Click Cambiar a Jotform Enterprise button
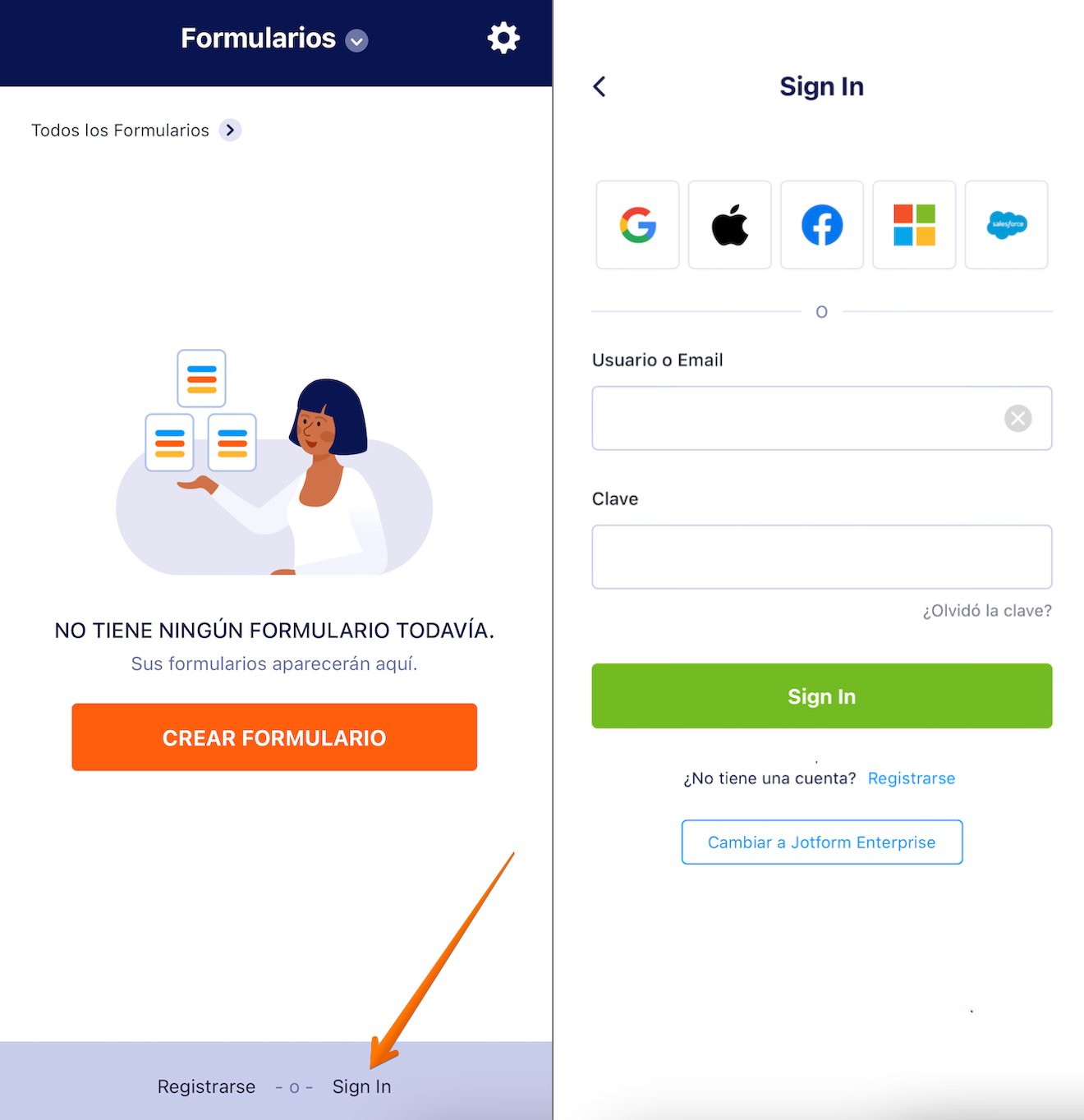The image size is (1084, 1120). [x=822, y=842]
